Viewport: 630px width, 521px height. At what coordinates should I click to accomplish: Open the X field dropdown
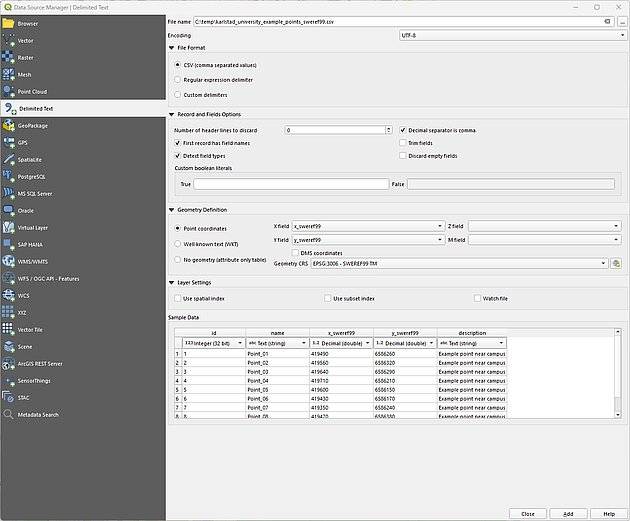tap(368, 226)
